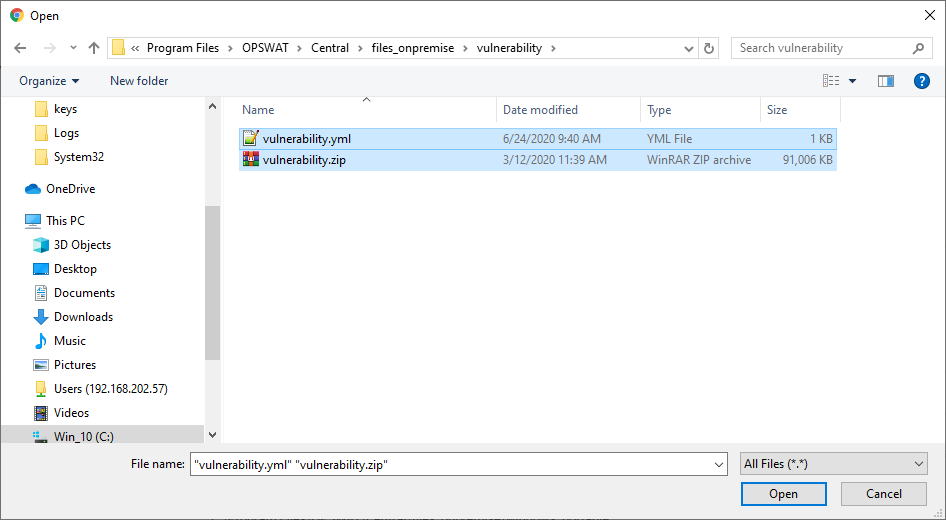Click the Downloads arrow icon
The image size is (946, 520).
coord(40,317)
